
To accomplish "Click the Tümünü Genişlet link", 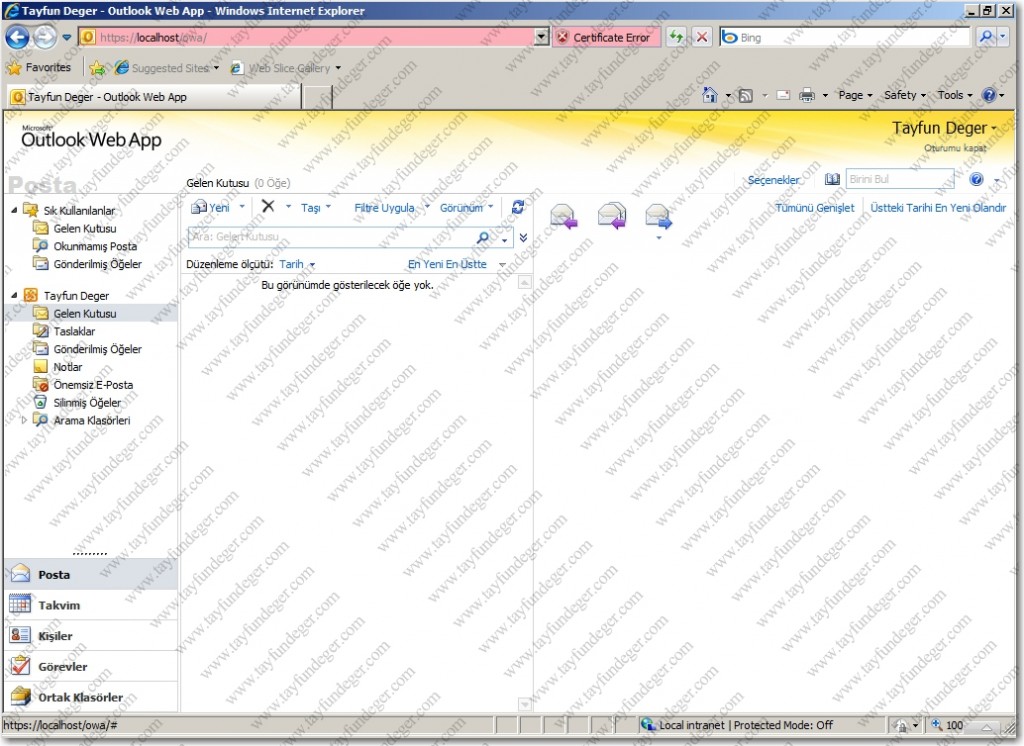I will pyautogui.click(x=816, y=207).
